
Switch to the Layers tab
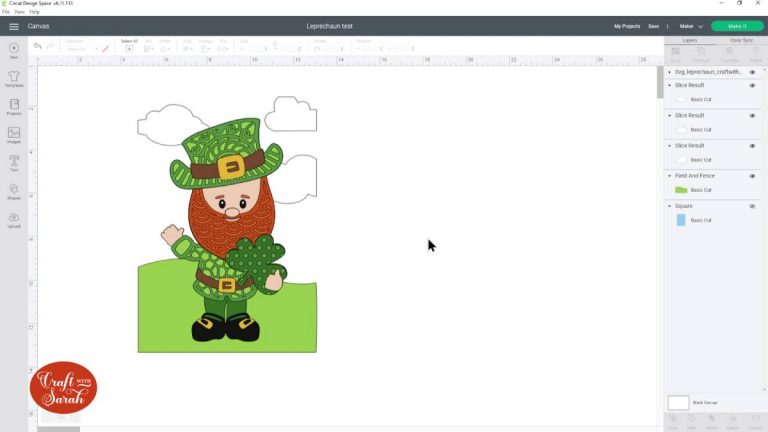[690, 40]
